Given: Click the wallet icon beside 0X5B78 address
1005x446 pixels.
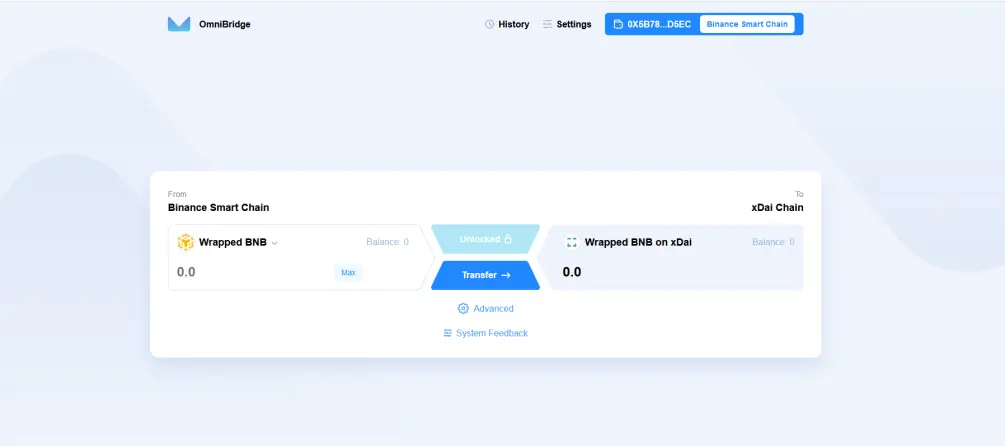Looking at the screenshot, I should (x=619, y=24).
